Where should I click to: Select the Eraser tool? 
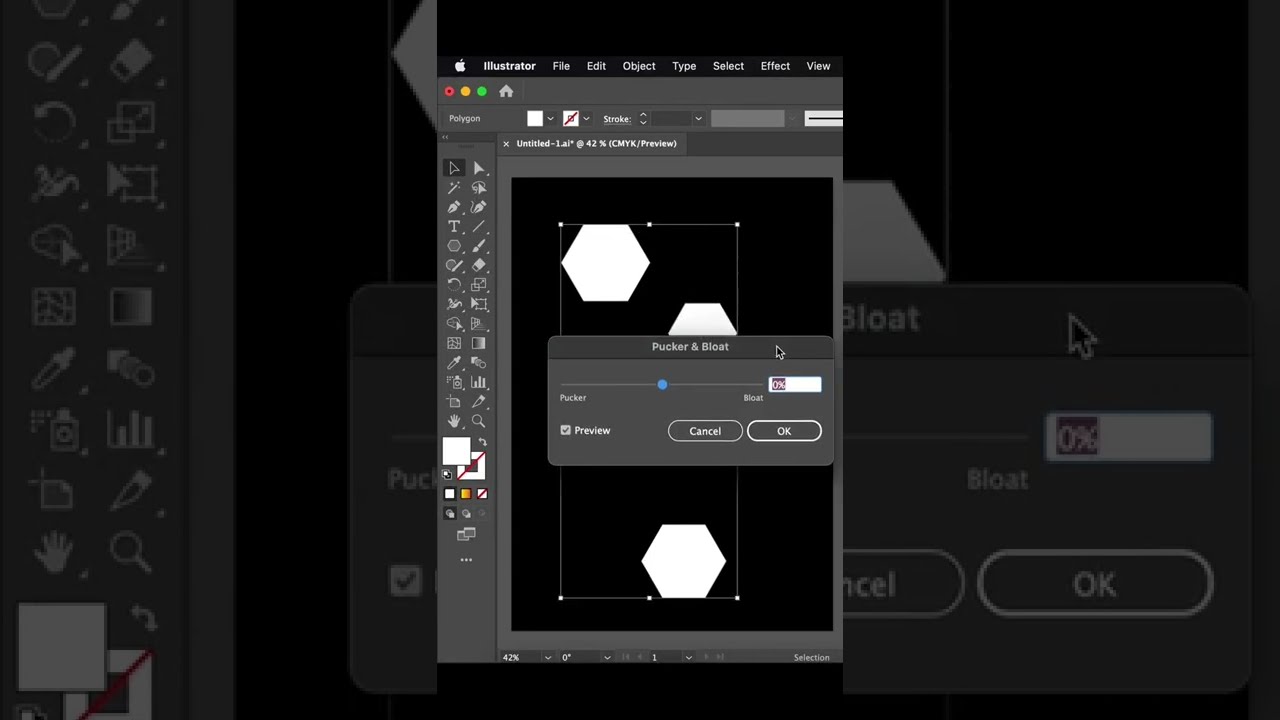479,266
